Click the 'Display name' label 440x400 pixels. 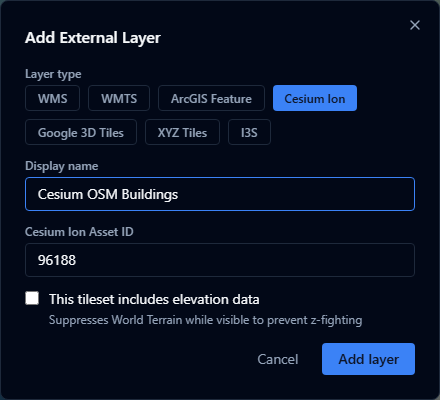coord(62,166)
